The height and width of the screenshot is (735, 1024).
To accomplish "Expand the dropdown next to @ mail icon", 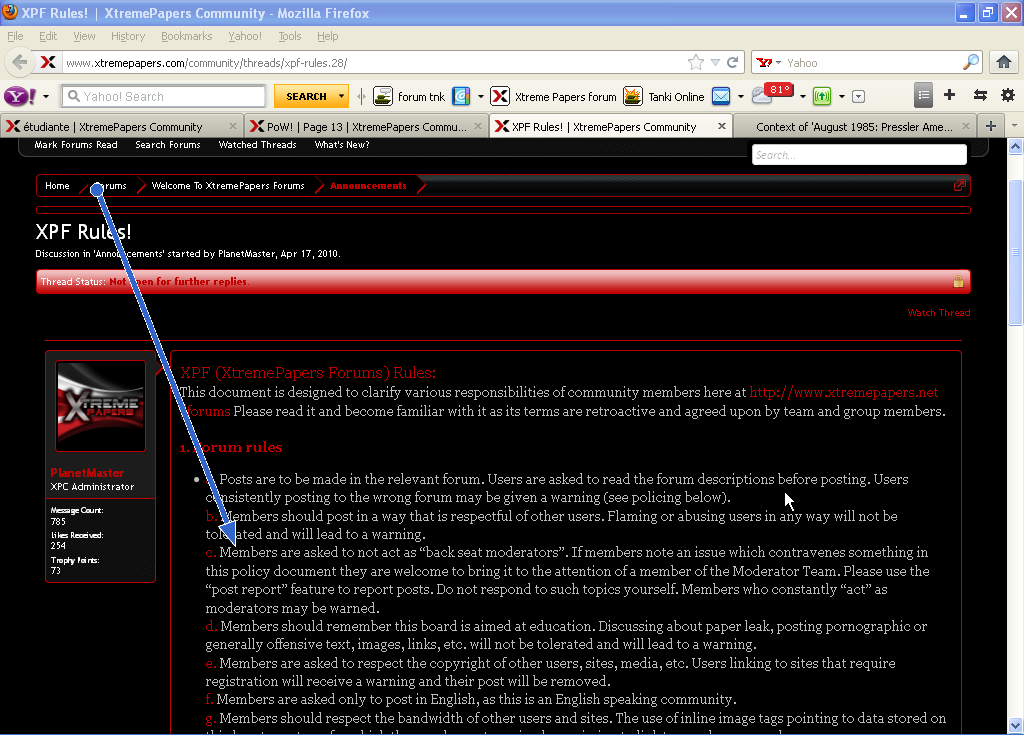I will coord(481,97).
